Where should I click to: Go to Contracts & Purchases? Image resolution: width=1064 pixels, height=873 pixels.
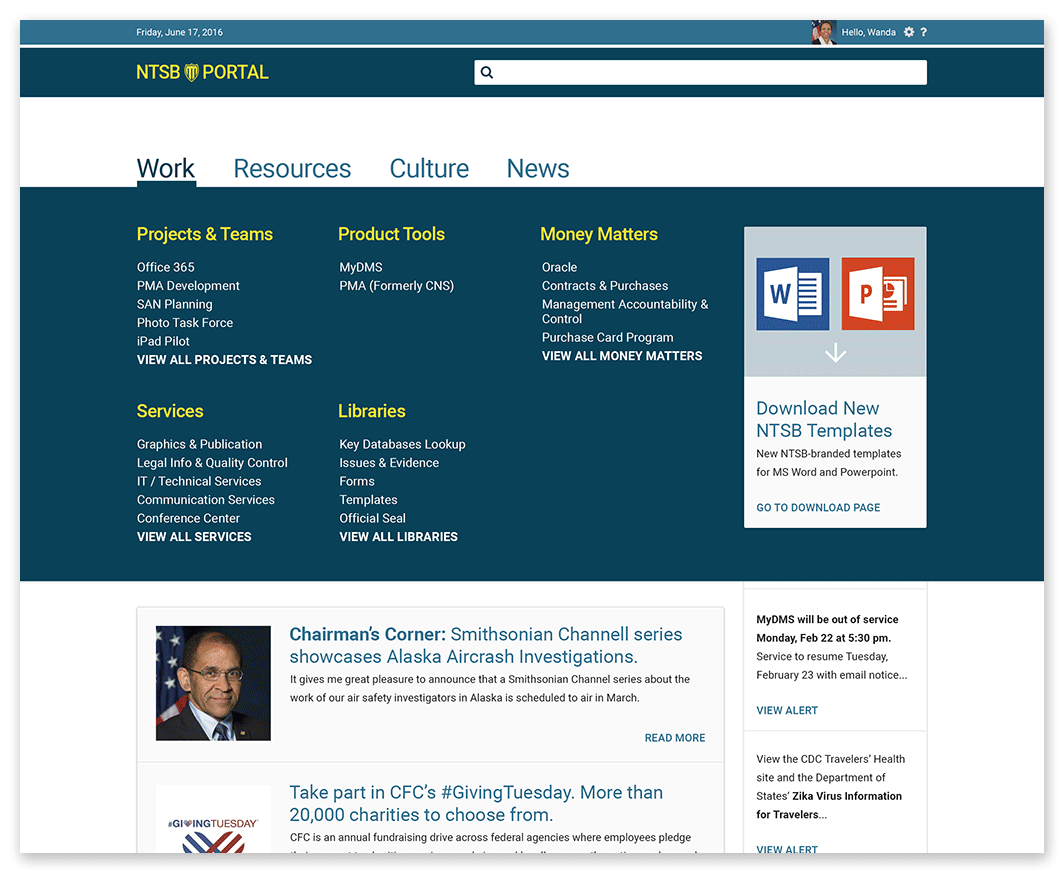(x=605, y=286)
